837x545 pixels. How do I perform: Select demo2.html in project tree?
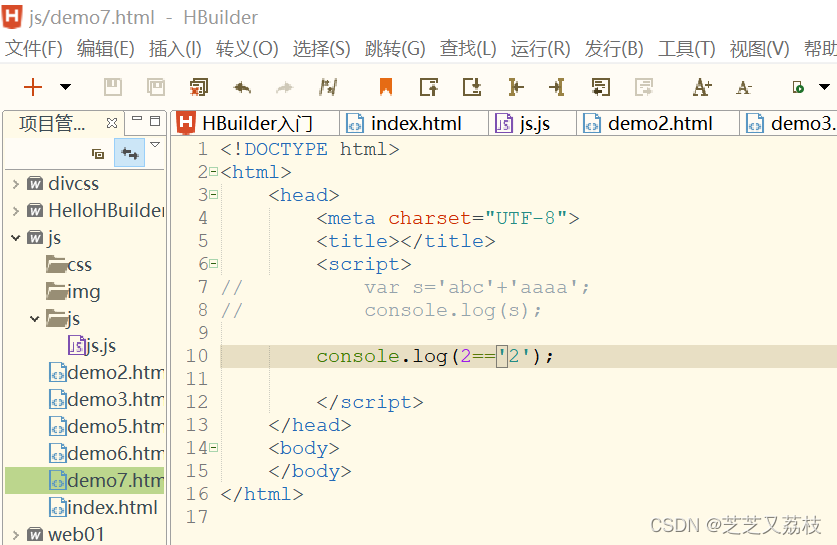point(106,373)
